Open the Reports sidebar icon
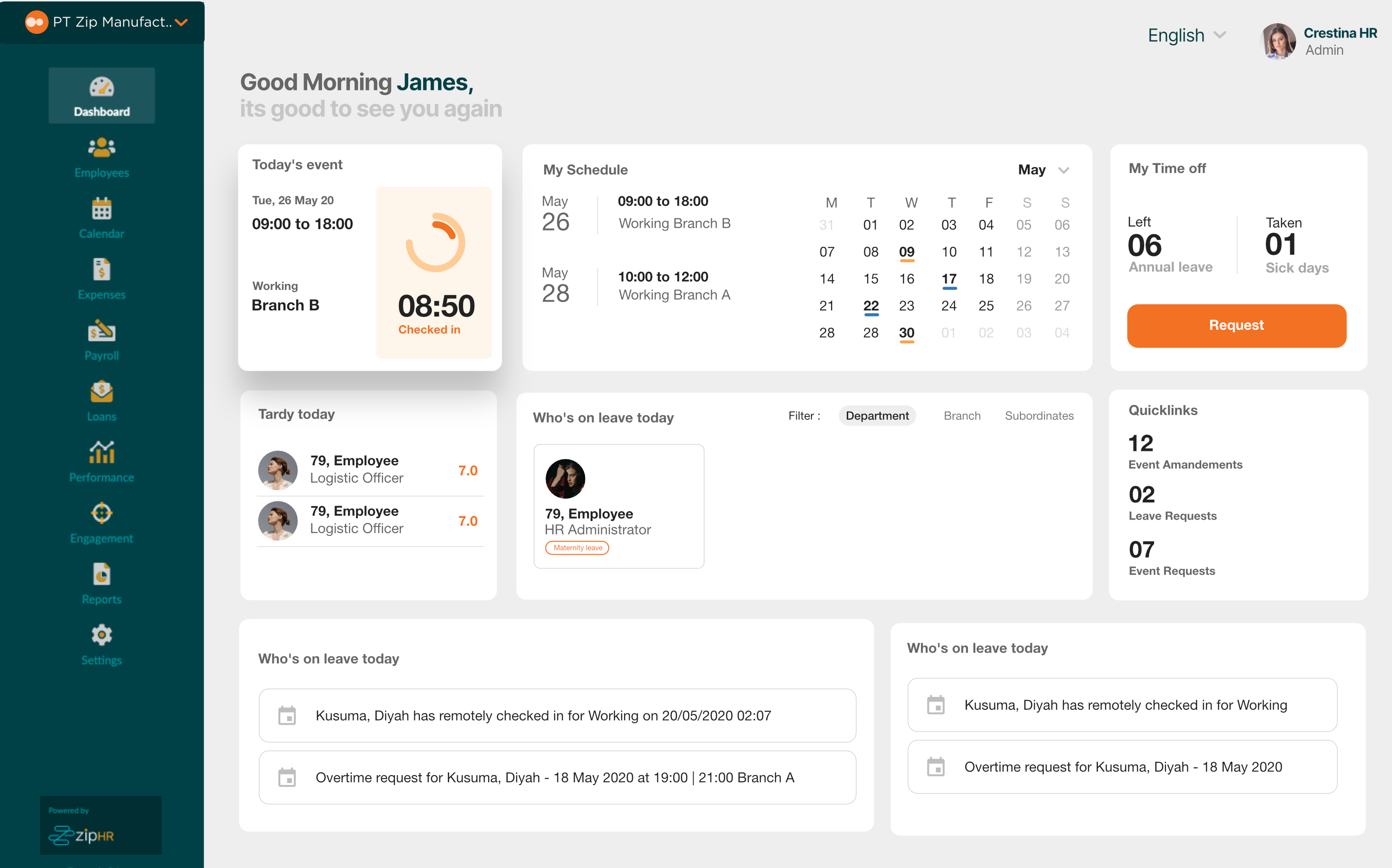Image resolution: width=1392 pixels, height=868 pixels. 102,574
